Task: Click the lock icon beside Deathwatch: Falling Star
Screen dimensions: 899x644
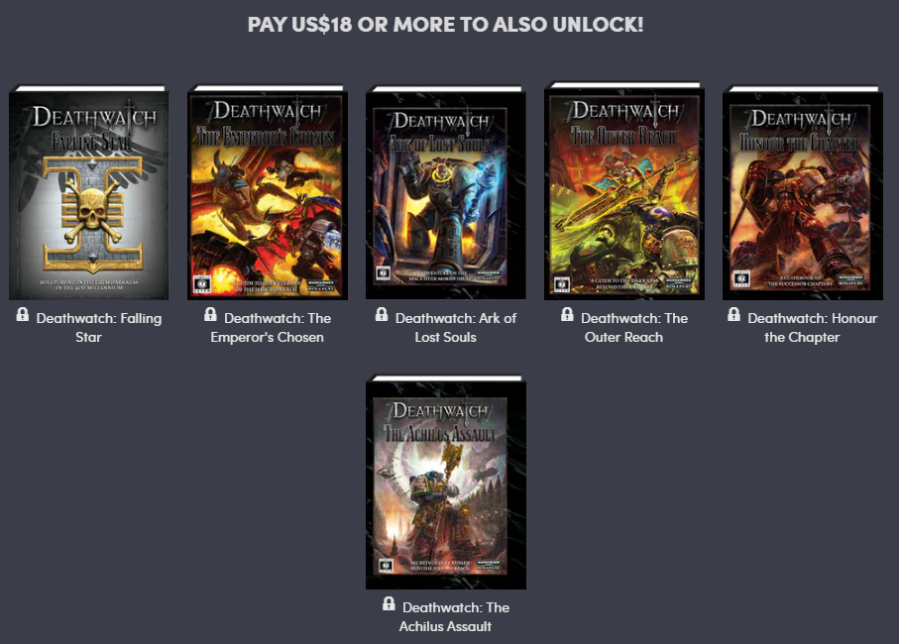Action: [x=22, y=314]
